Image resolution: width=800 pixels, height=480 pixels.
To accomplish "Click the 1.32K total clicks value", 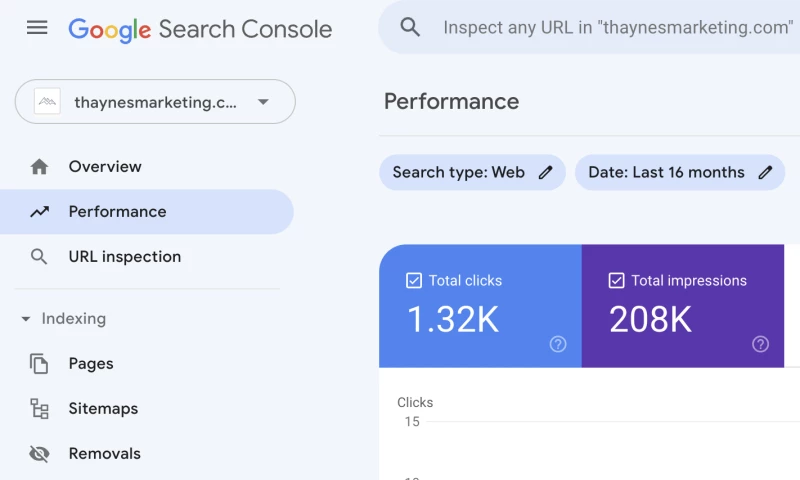I will coord(453,320).
